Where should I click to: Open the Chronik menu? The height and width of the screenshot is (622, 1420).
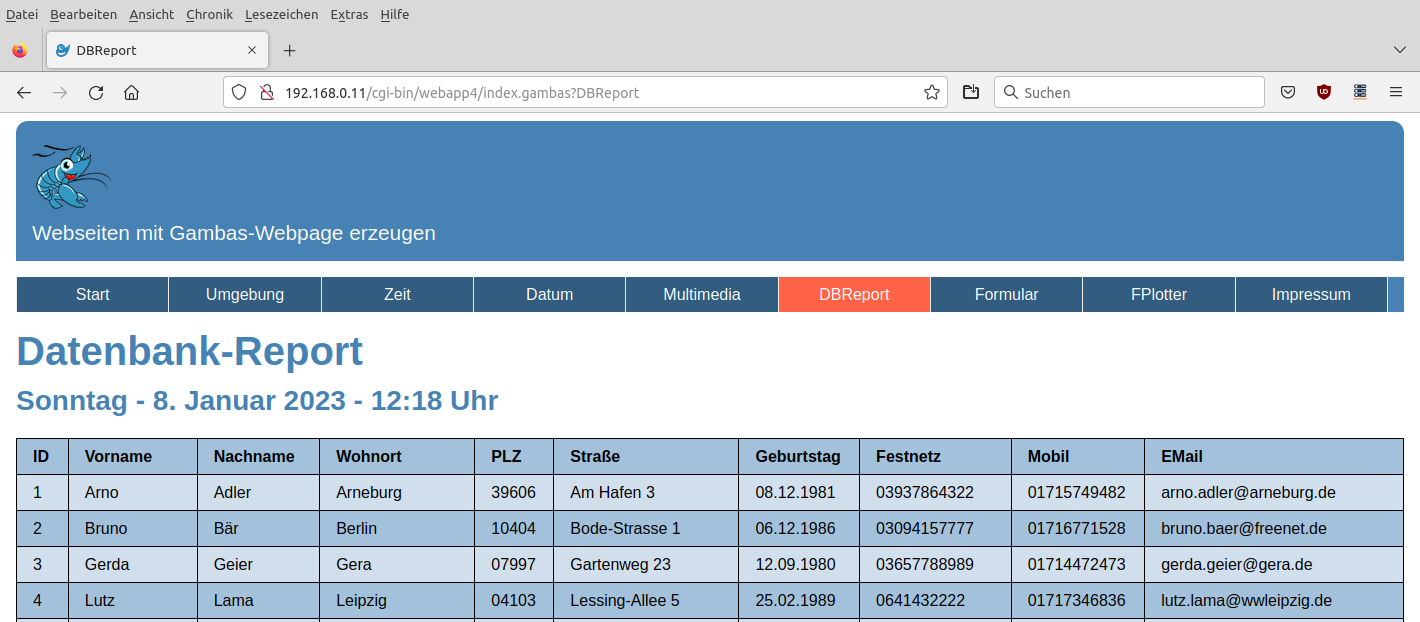click(209, 15)
